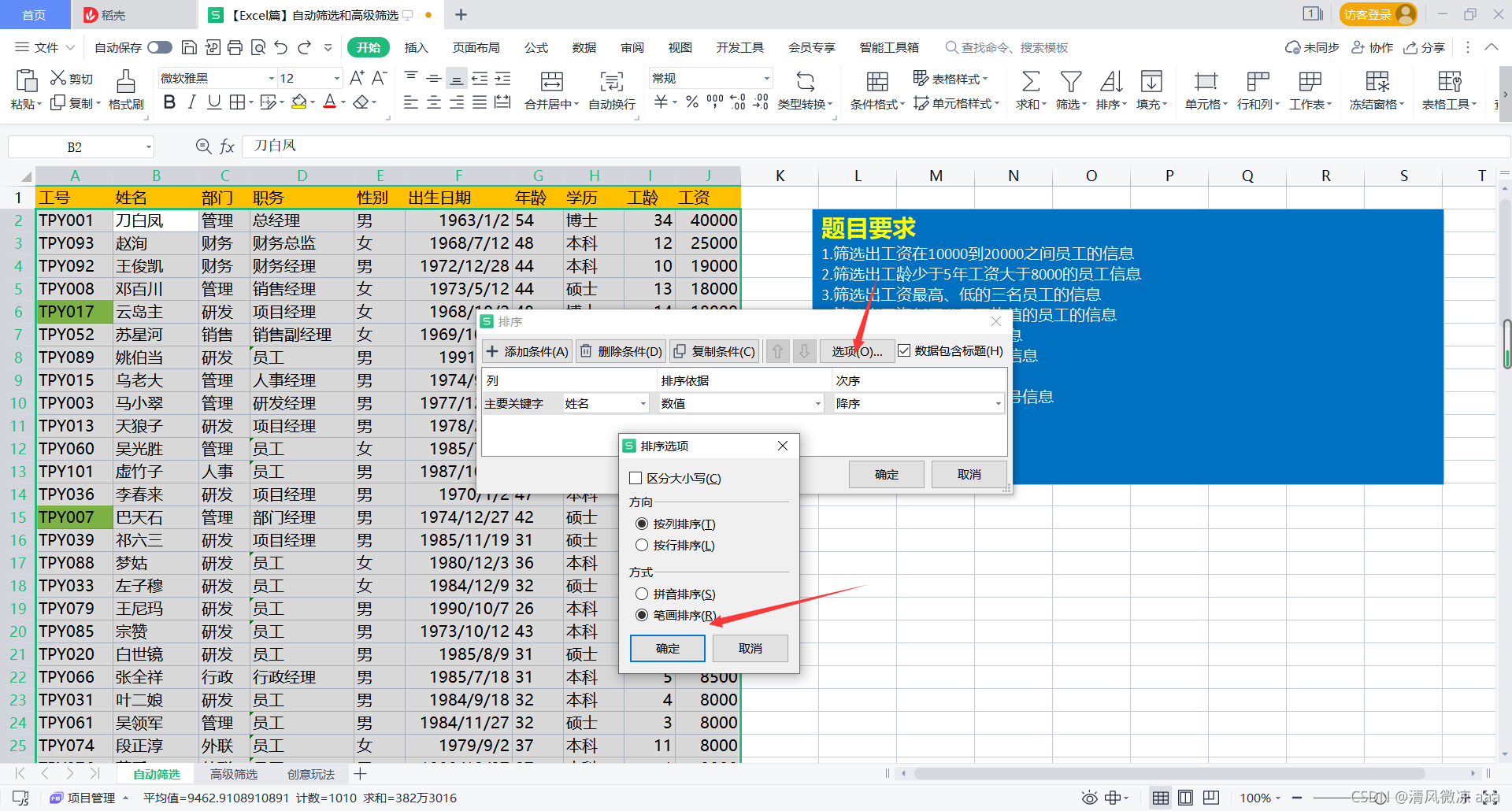Click the Name Box showing B2
Viewport: 1512px width, 811px height.
[x=80, y=147]
